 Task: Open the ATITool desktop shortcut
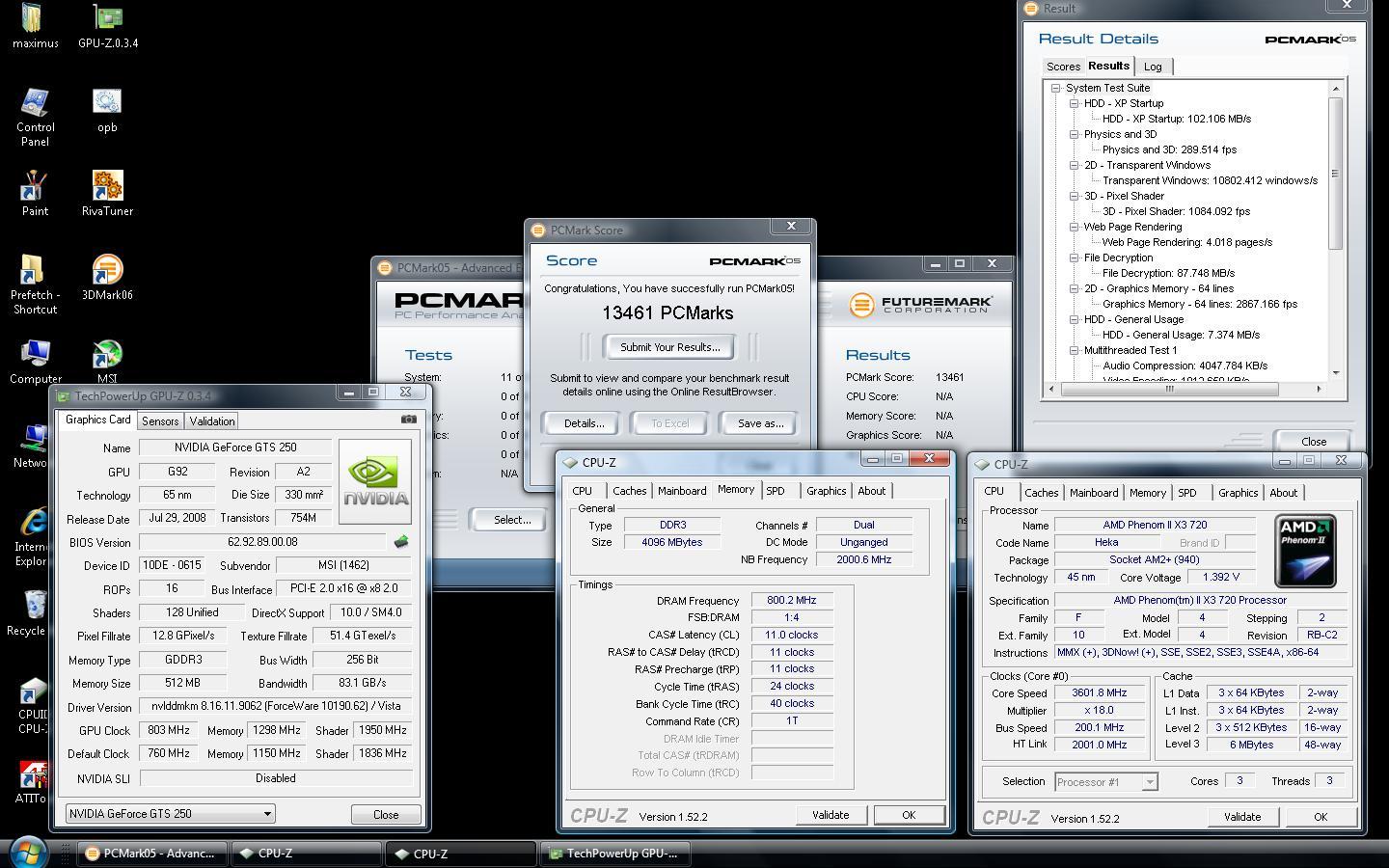click(x=32, y=782)
